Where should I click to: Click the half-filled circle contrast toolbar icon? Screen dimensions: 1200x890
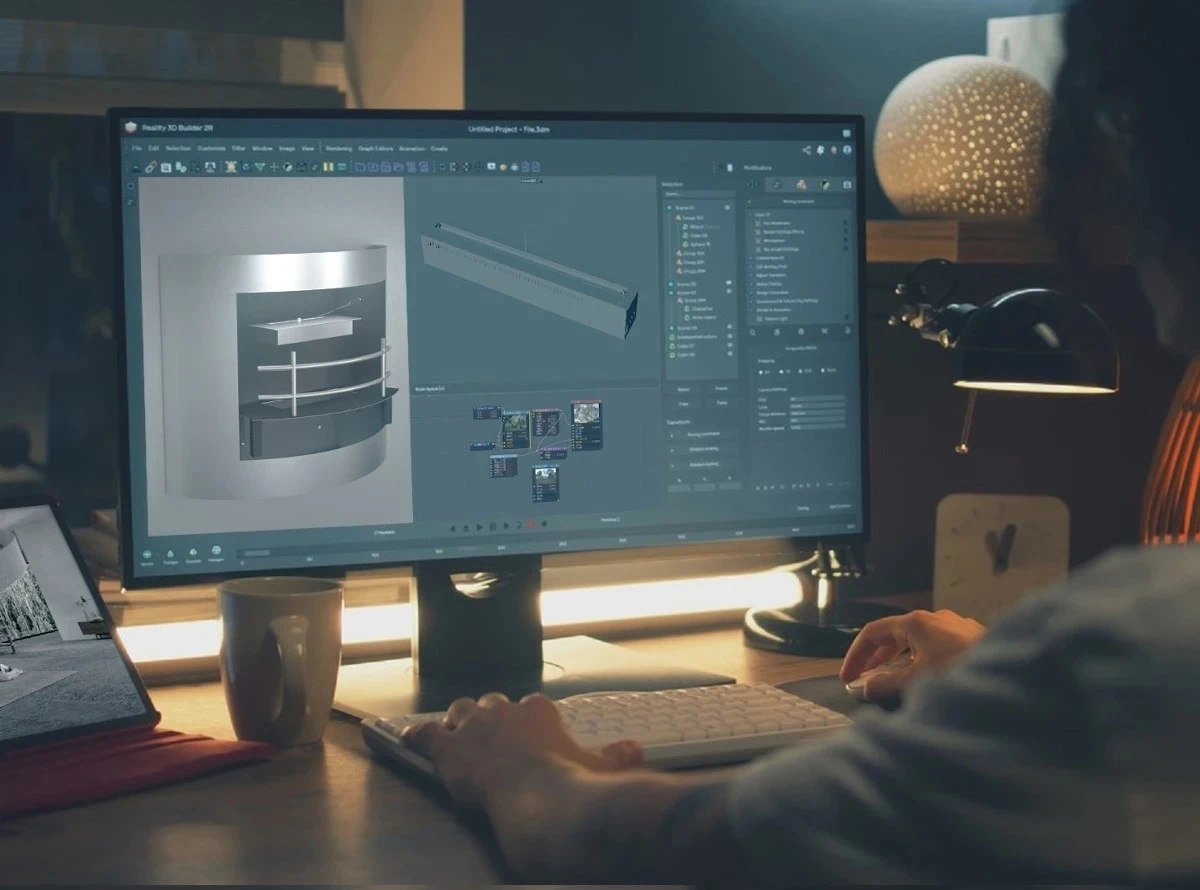click(288, 167)
